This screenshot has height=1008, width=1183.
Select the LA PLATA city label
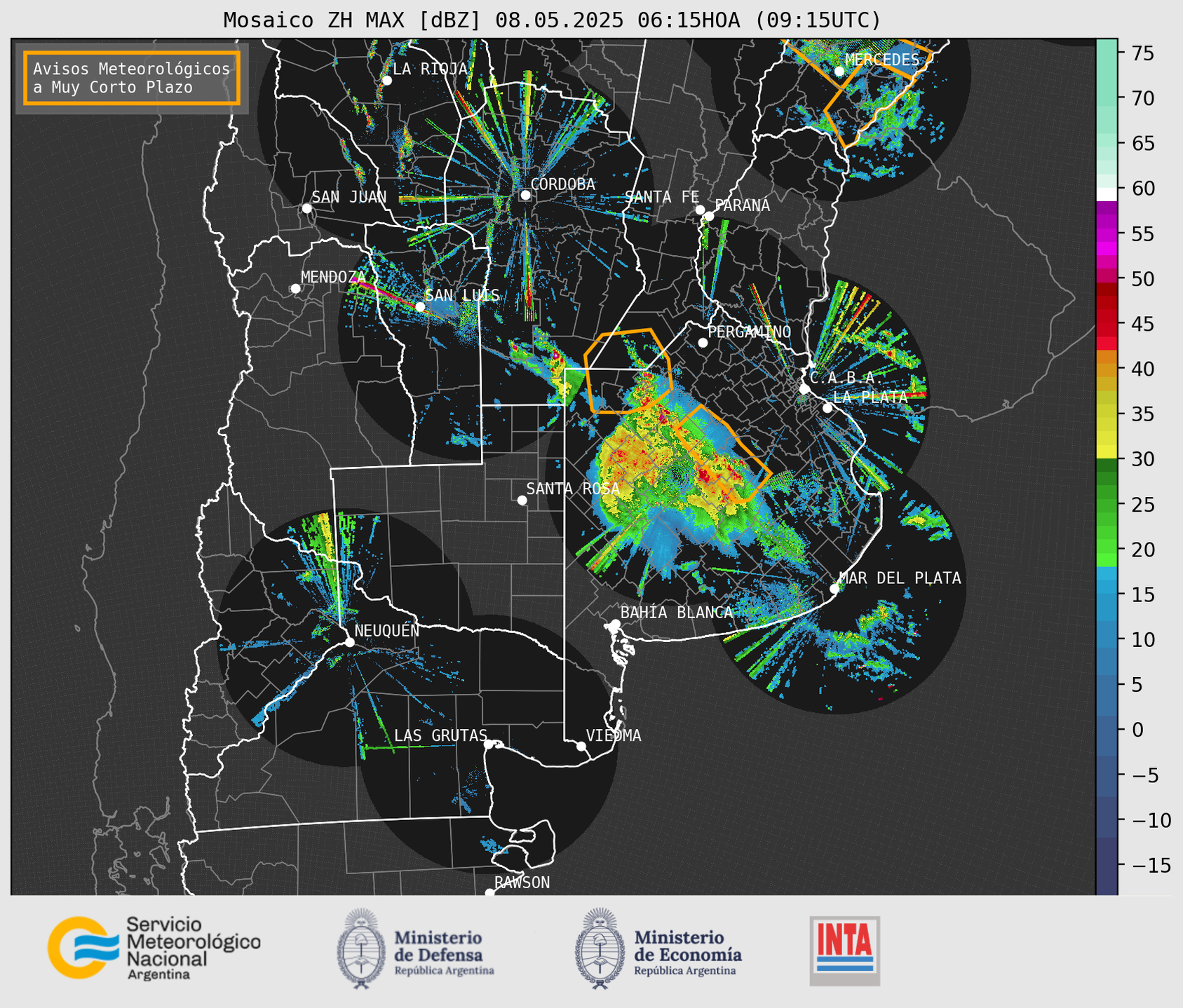pos(870,397)
